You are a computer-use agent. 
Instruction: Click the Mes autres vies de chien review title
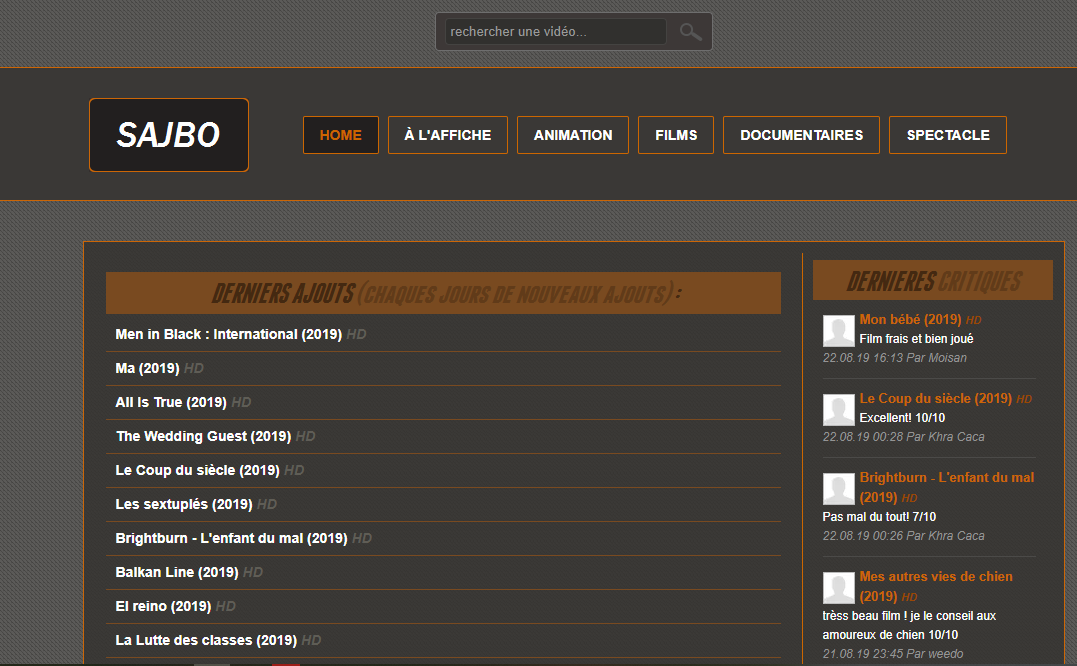(x=936, y=586)
